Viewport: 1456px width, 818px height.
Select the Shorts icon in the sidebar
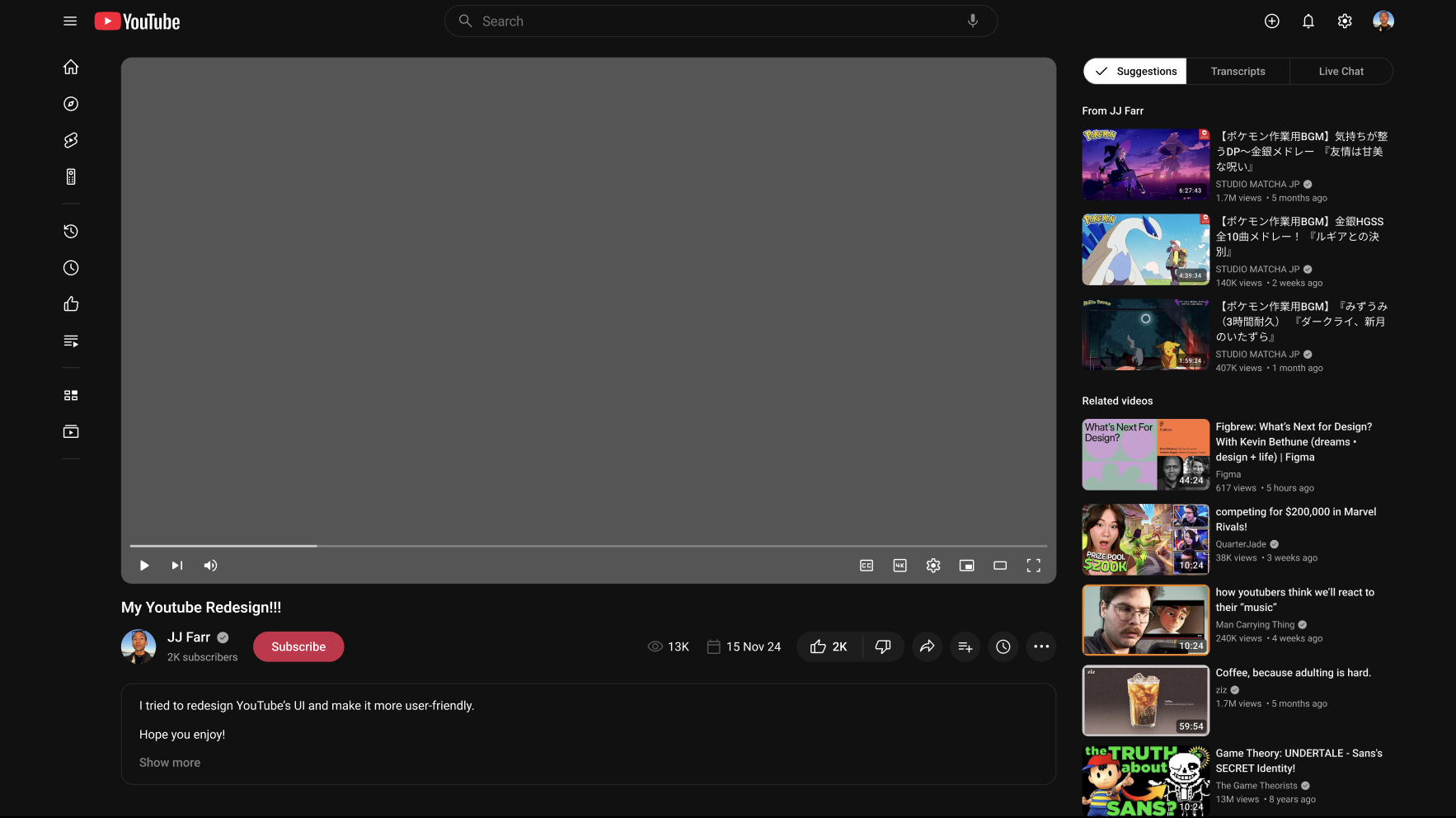pyautogui.click(x=70, y=140)
